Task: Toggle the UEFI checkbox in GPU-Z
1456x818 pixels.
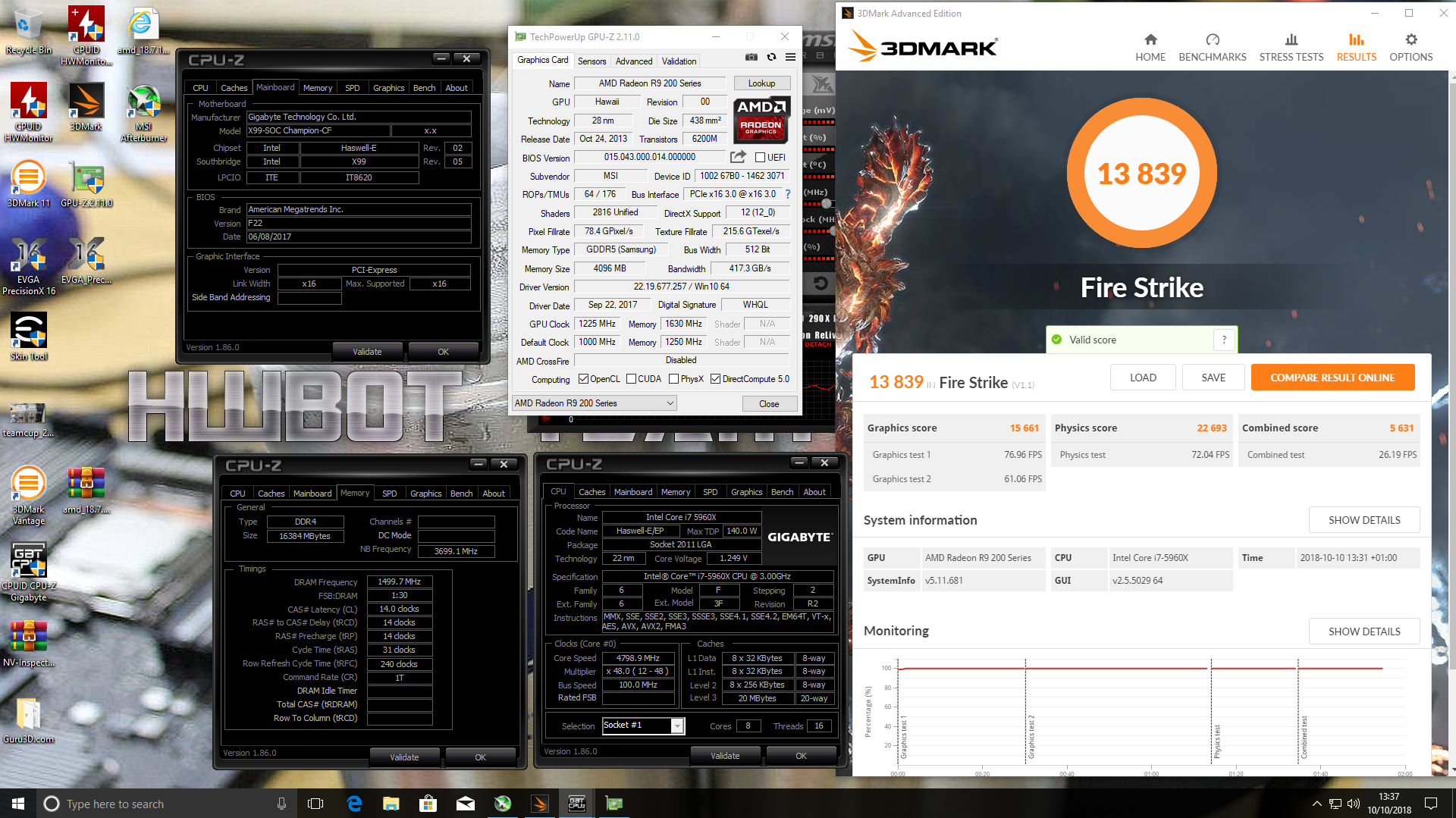Action: pyautogui.click(x=760, y=158)
